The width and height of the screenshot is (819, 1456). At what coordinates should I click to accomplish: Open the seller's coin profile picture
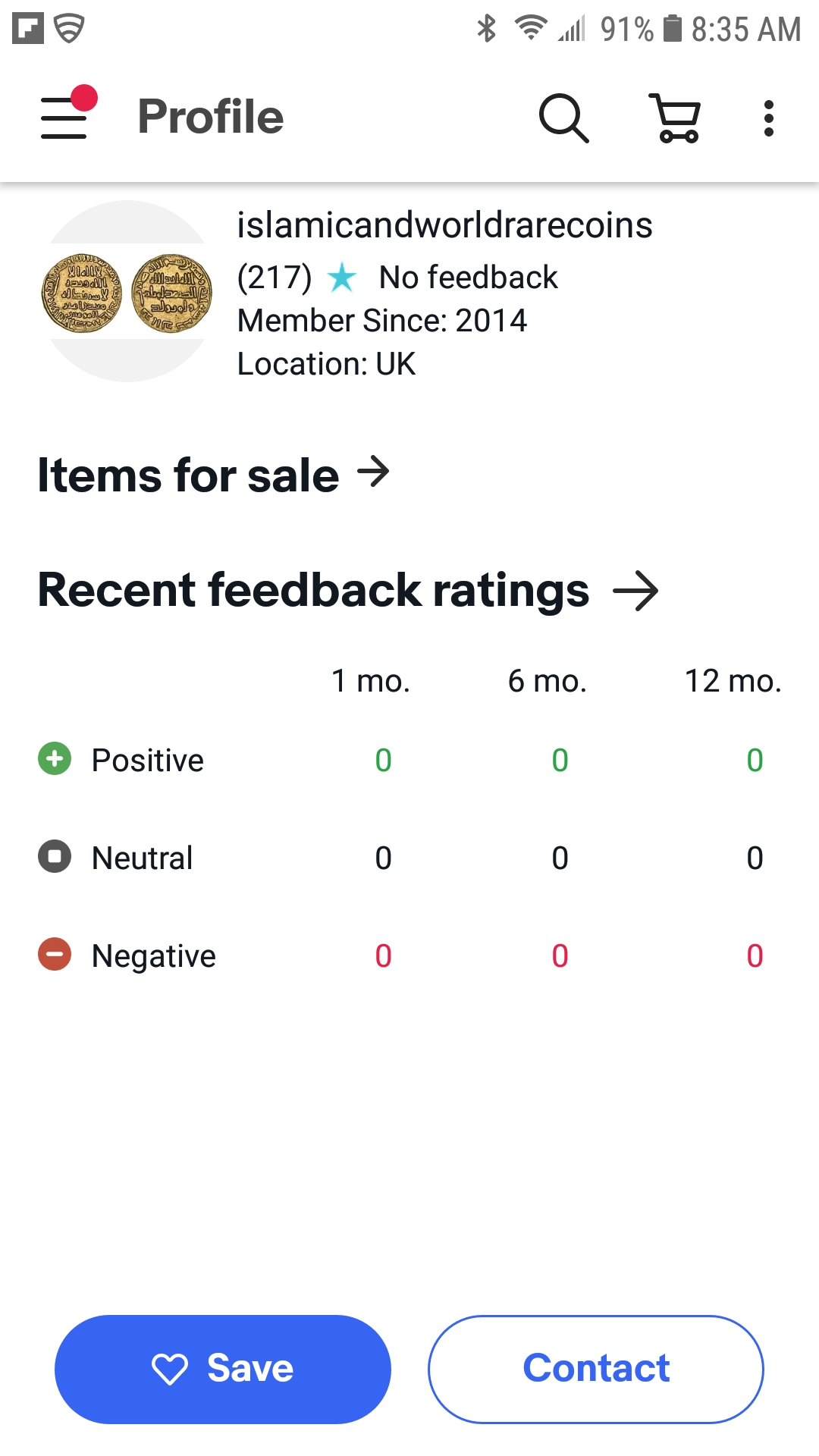127,292
